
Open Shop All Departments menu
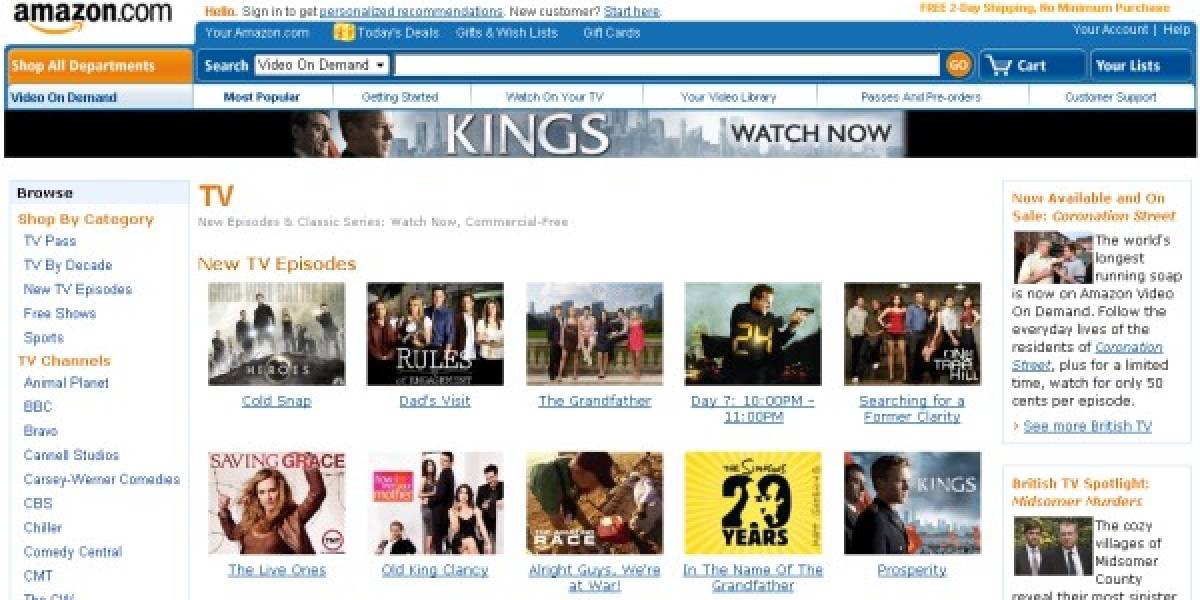click(99, 66)
